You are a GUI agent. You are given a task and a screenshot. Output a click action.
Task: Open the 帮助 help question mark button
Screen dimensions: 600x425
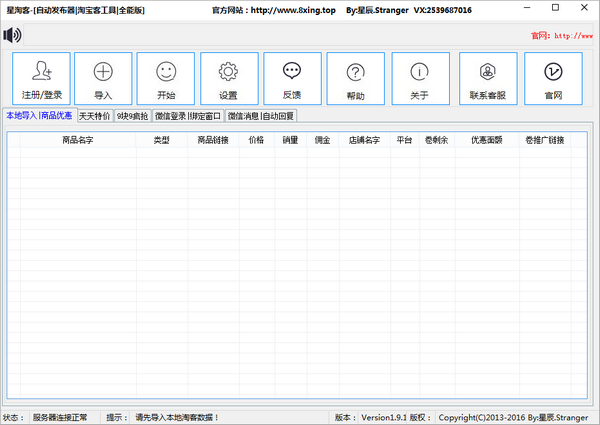pos(355,78)
